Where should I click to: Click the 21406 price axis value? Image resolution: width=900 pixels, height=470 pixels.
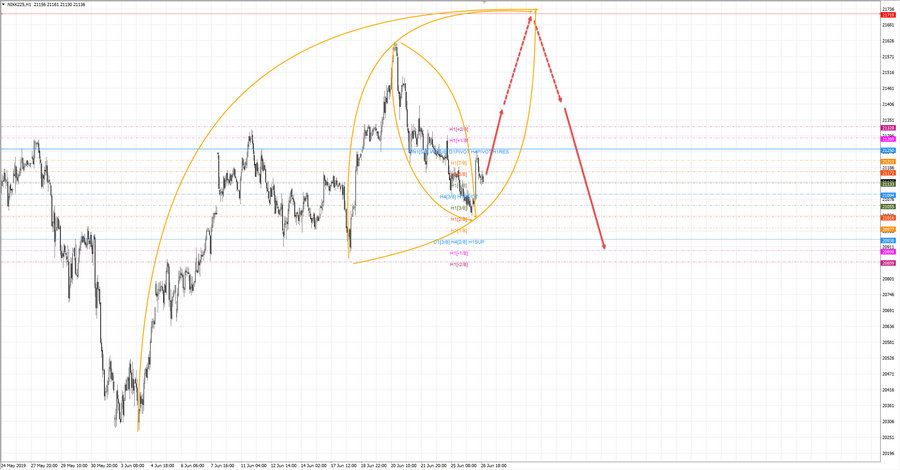(x=888, y=104)
